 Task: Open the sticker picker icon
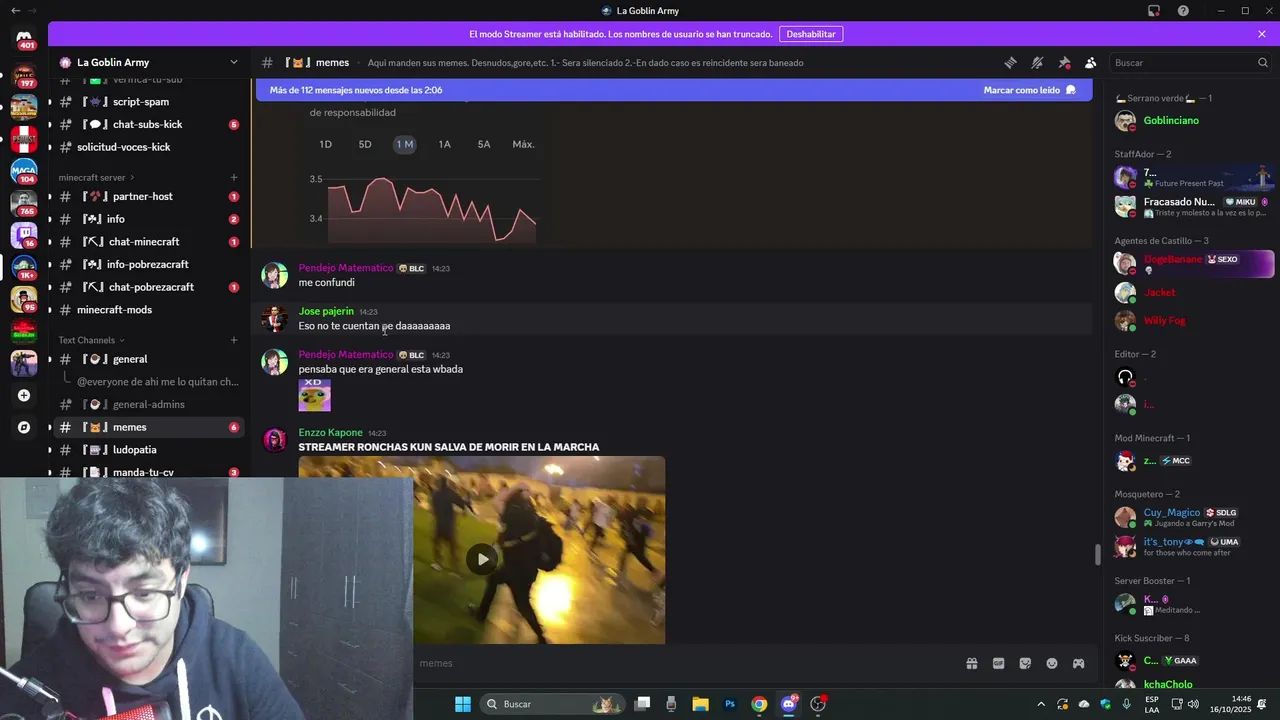click(x=1025, y=663)
